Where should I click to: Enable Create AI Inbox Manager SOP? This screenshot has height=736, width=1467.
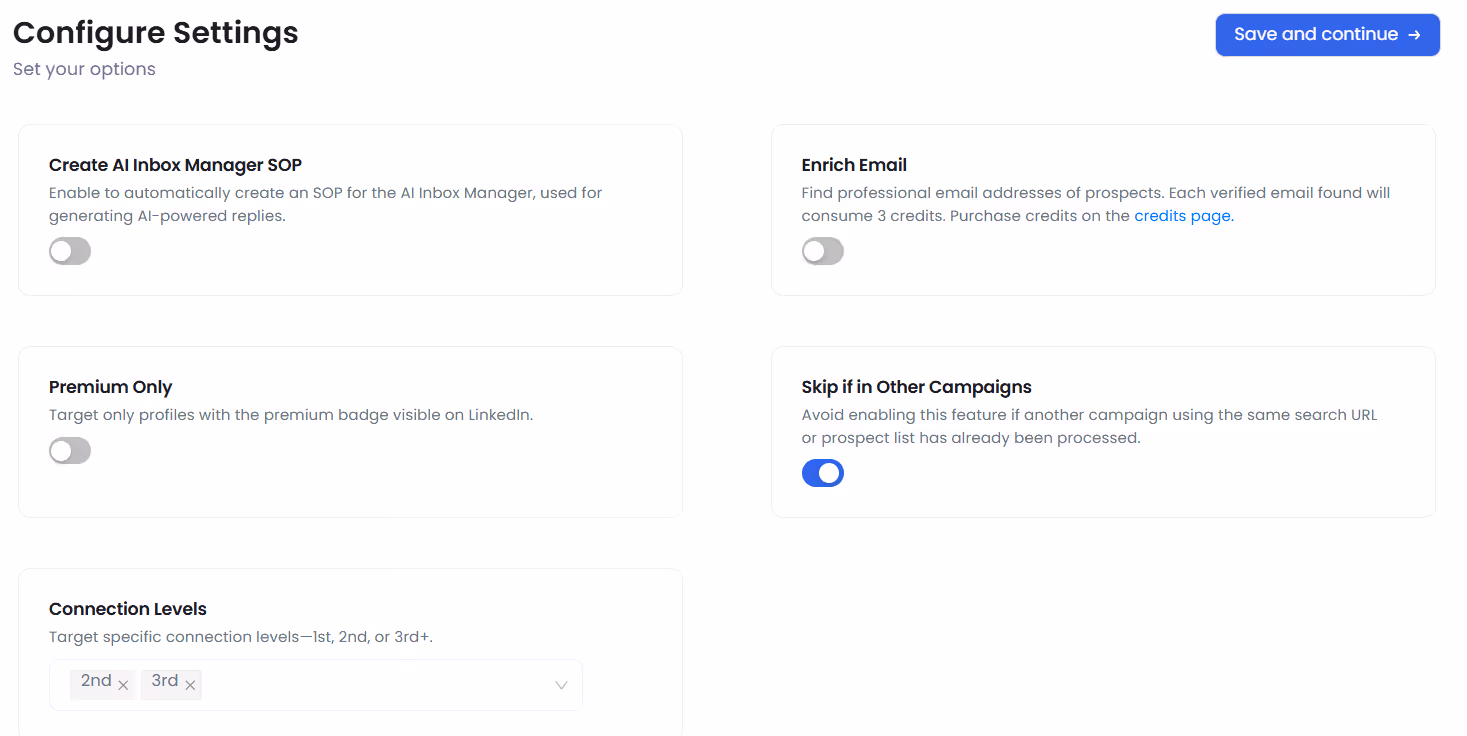coord(69,251)
